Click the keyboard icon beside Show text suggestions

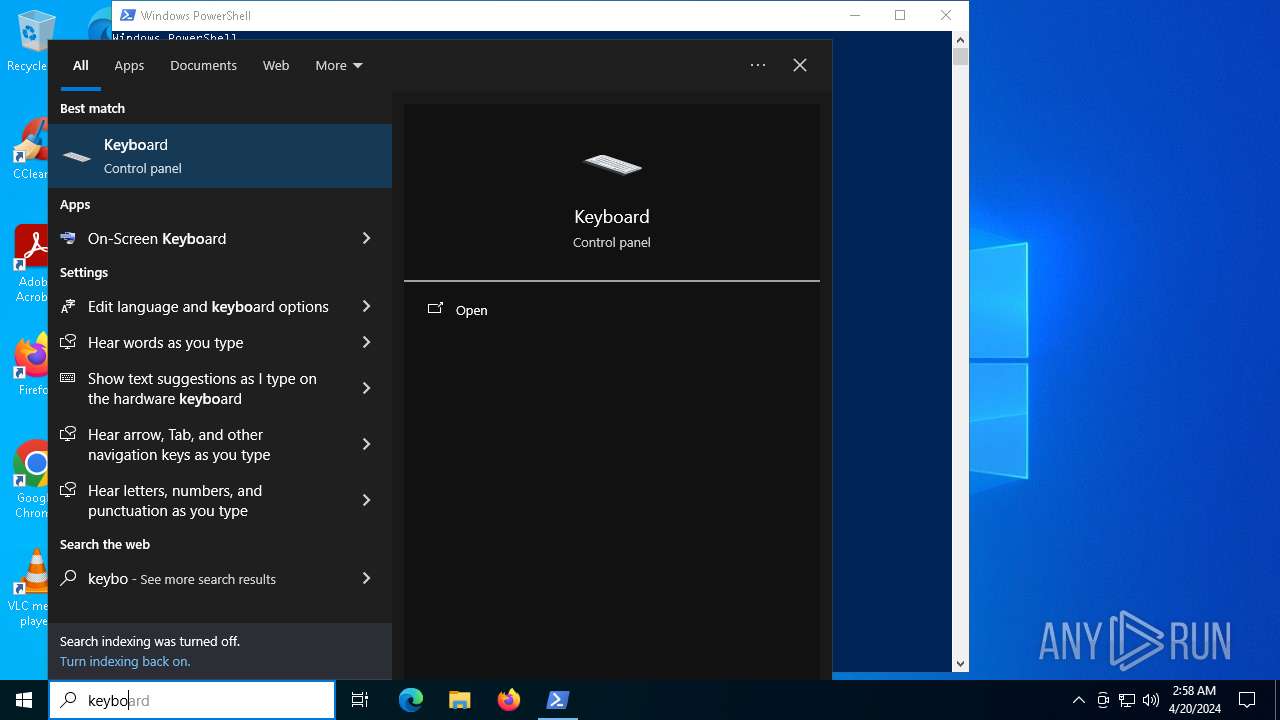[68, 378]
